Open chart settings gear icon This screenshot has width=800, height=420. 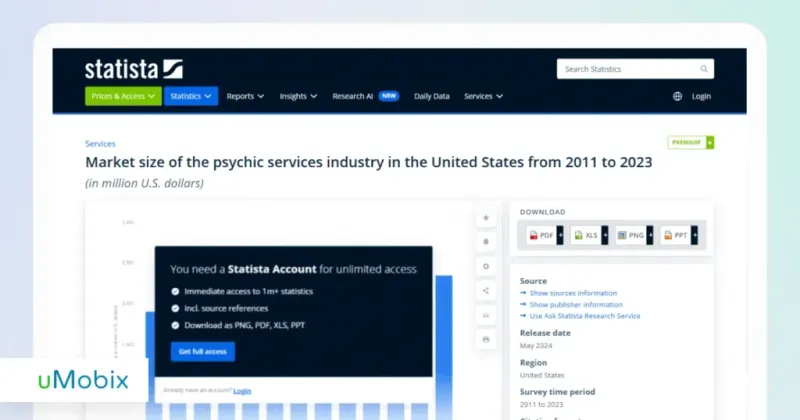486,266
